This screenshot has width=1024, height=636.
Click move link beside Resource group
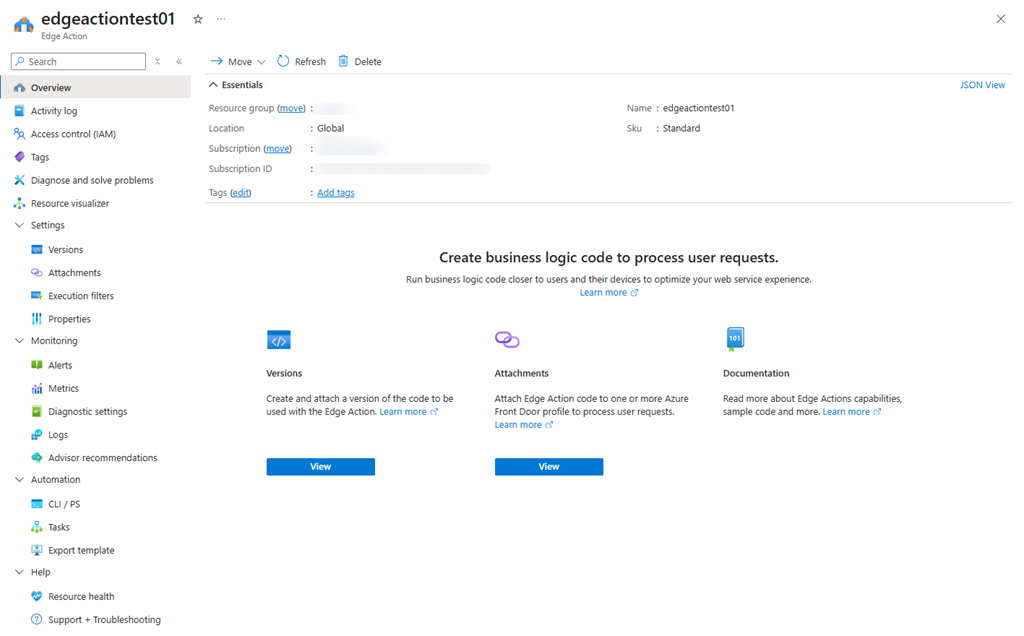[x=291, y=108]
